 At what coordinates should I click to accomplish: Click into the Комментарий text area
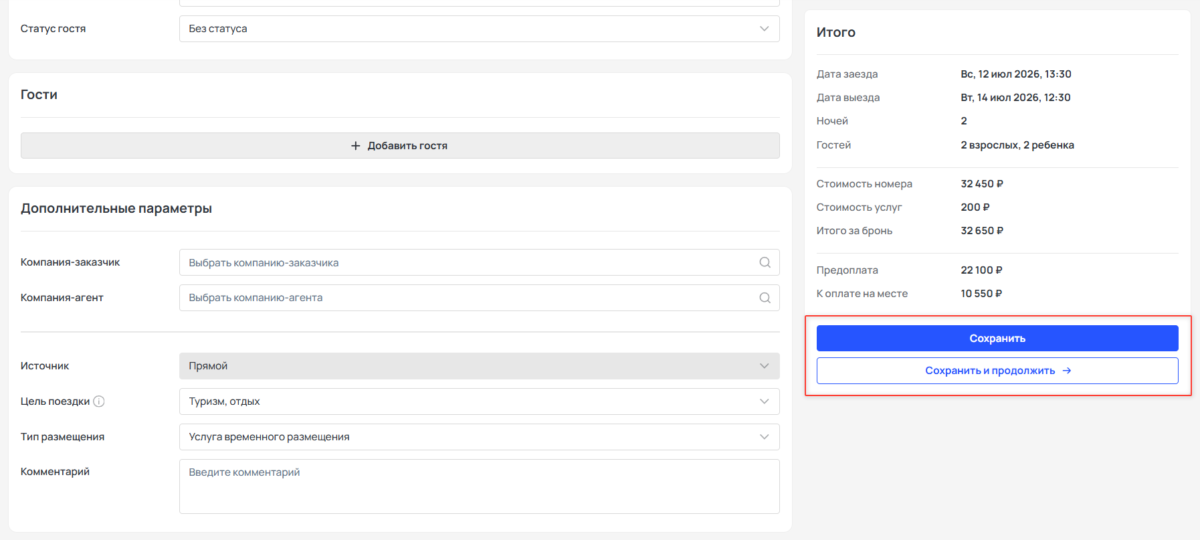click(479, 487)
